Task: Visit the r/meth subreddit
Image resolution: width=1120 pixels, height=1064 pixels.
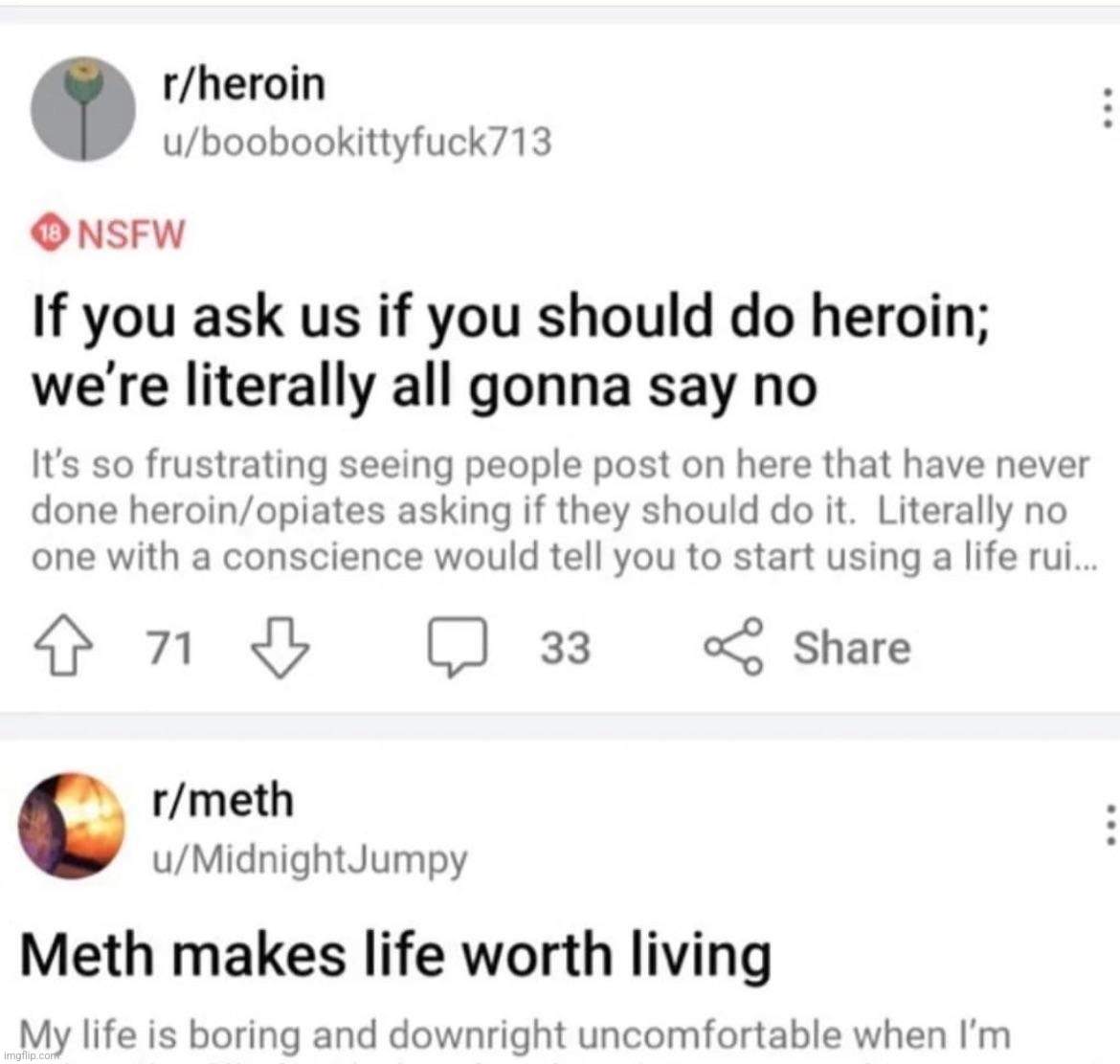Action: [223, 800]
